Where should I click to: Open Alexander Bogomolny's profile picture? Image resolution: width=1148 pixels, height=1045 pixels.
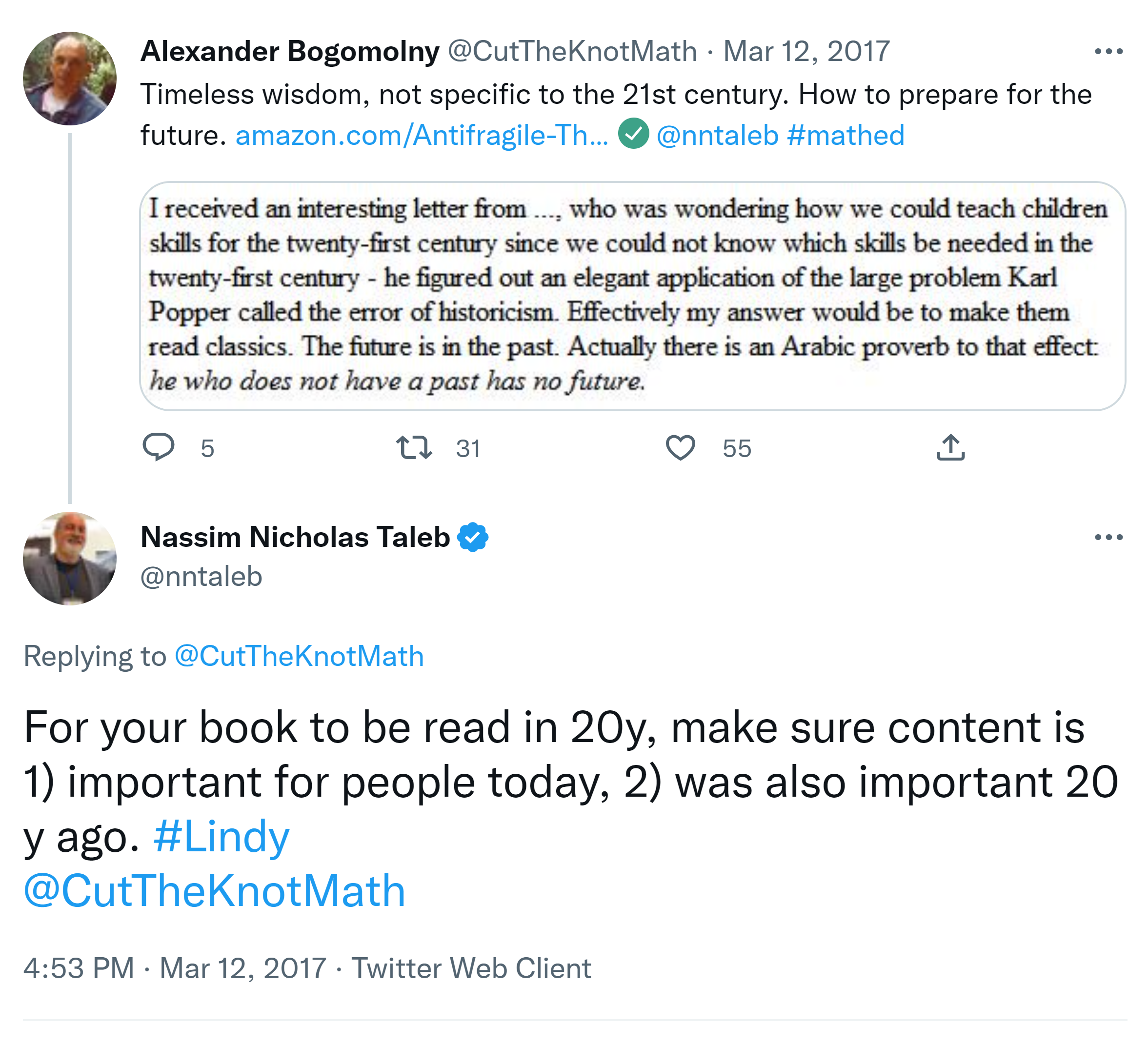click(x=69, y=79)
